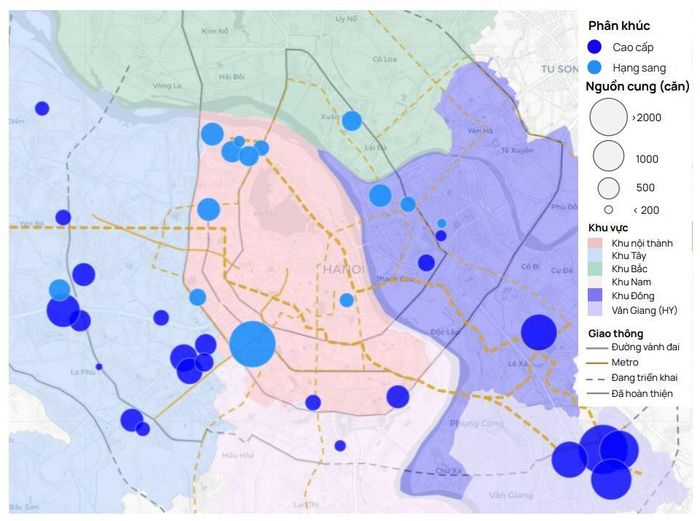Click the dark blue bubble near Lê Xá
The image size is (700, 521).
[539, 332]
